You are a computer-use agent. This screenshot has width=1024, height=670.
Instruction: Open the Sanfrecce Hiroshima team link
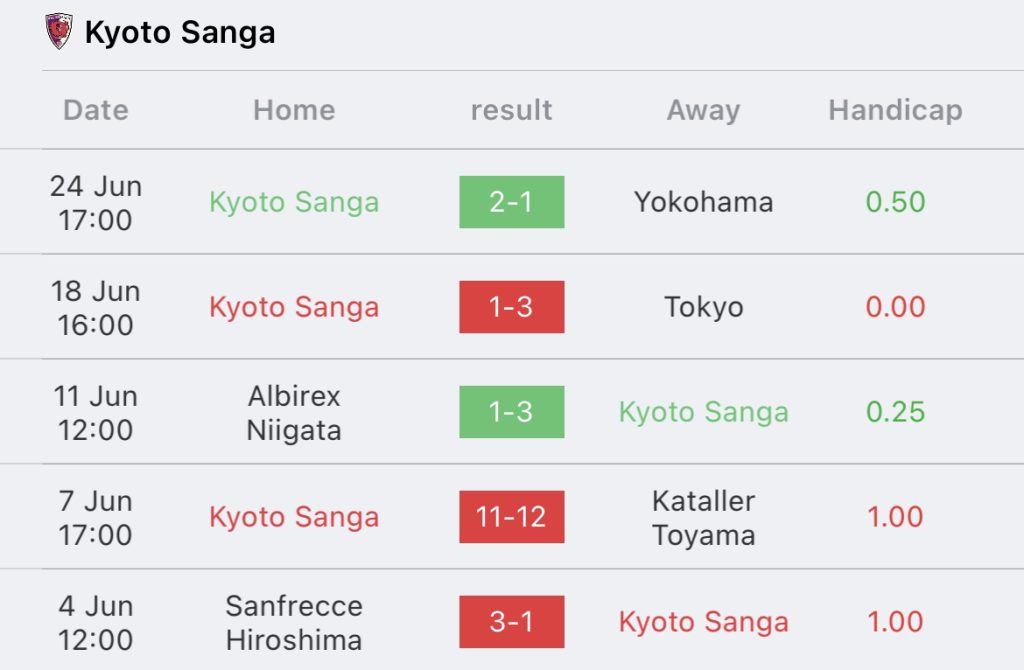294,622
